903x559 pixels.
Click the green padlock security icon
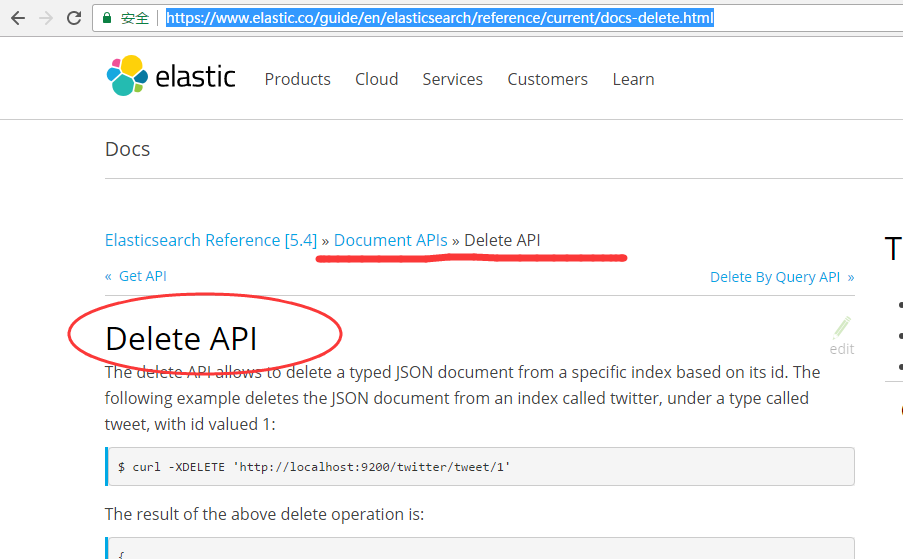tap(107, 18)
